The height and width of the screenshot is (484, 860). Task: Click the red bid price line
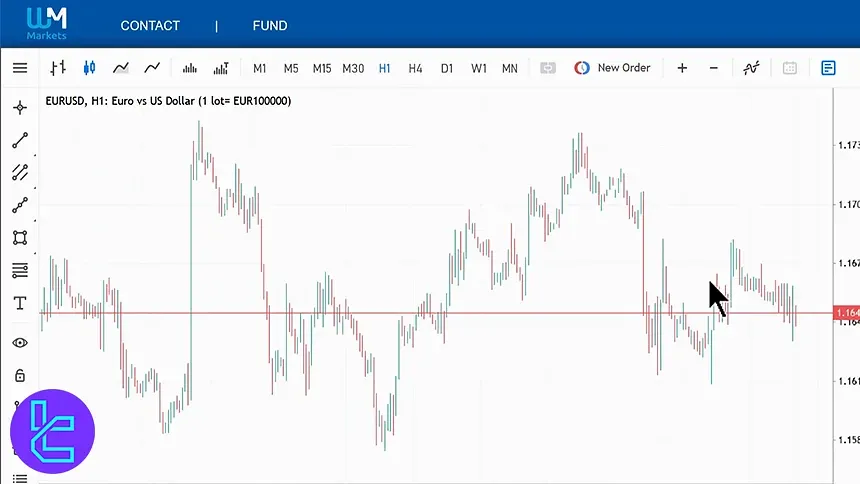(x=436, y=313)
